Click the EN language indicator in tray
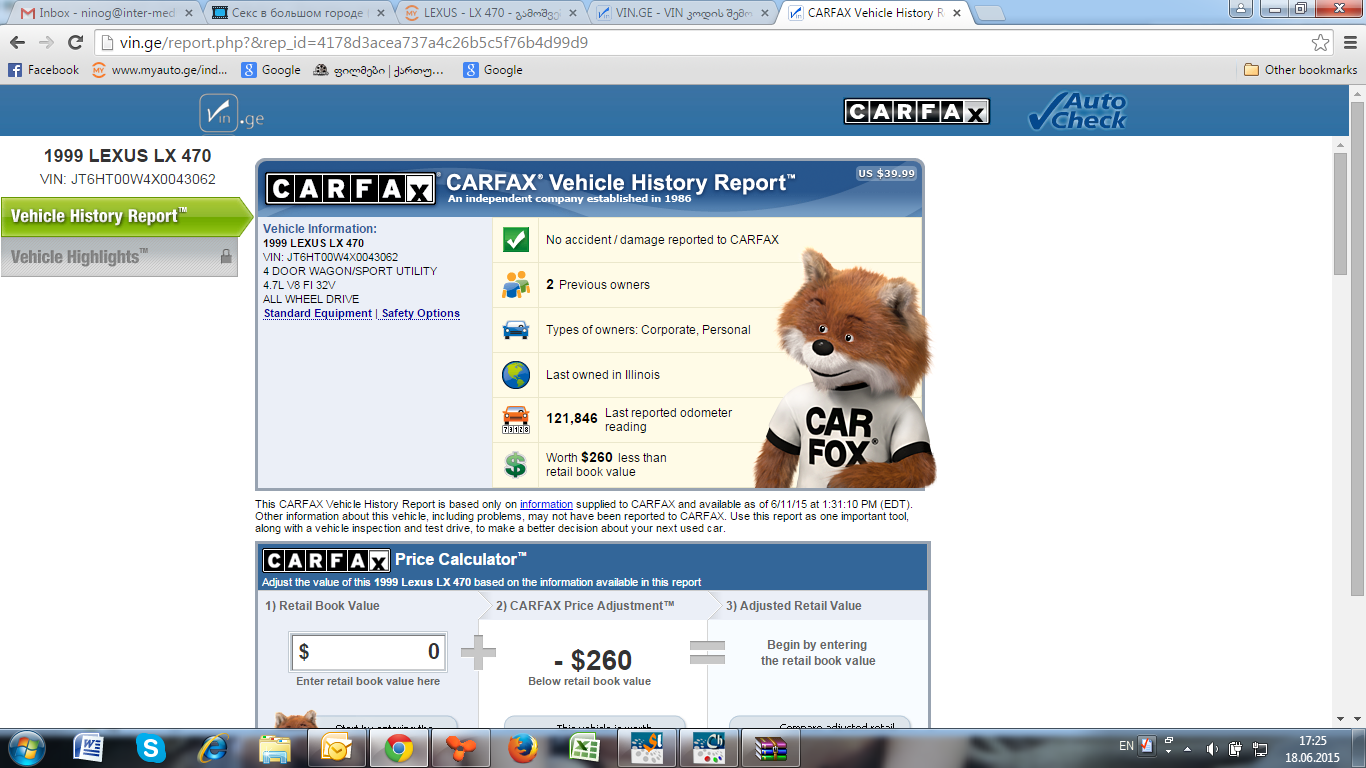1366x768 pixels. tap(1126, 746)
